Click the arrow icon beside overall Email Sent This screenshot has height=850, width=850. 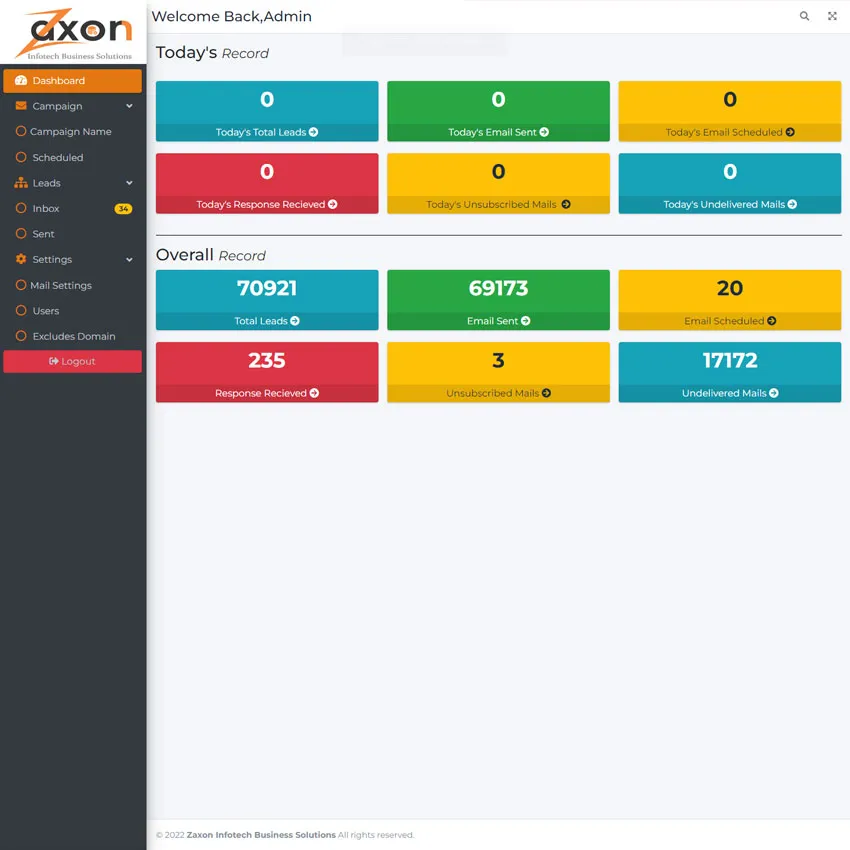tap(526, 321)
